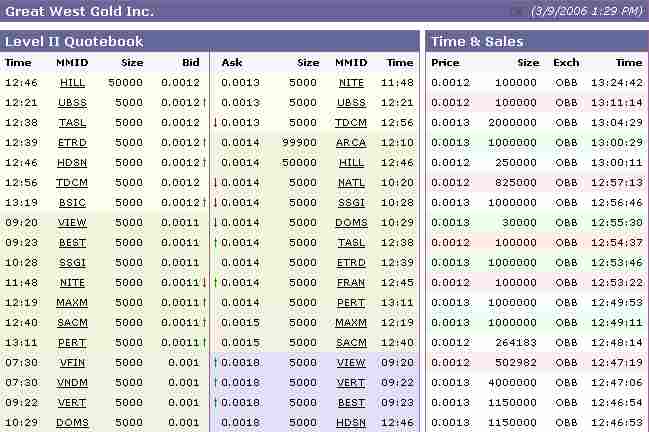Select the 825000 trade size cell
649x432 pixels.
point(516,183)
